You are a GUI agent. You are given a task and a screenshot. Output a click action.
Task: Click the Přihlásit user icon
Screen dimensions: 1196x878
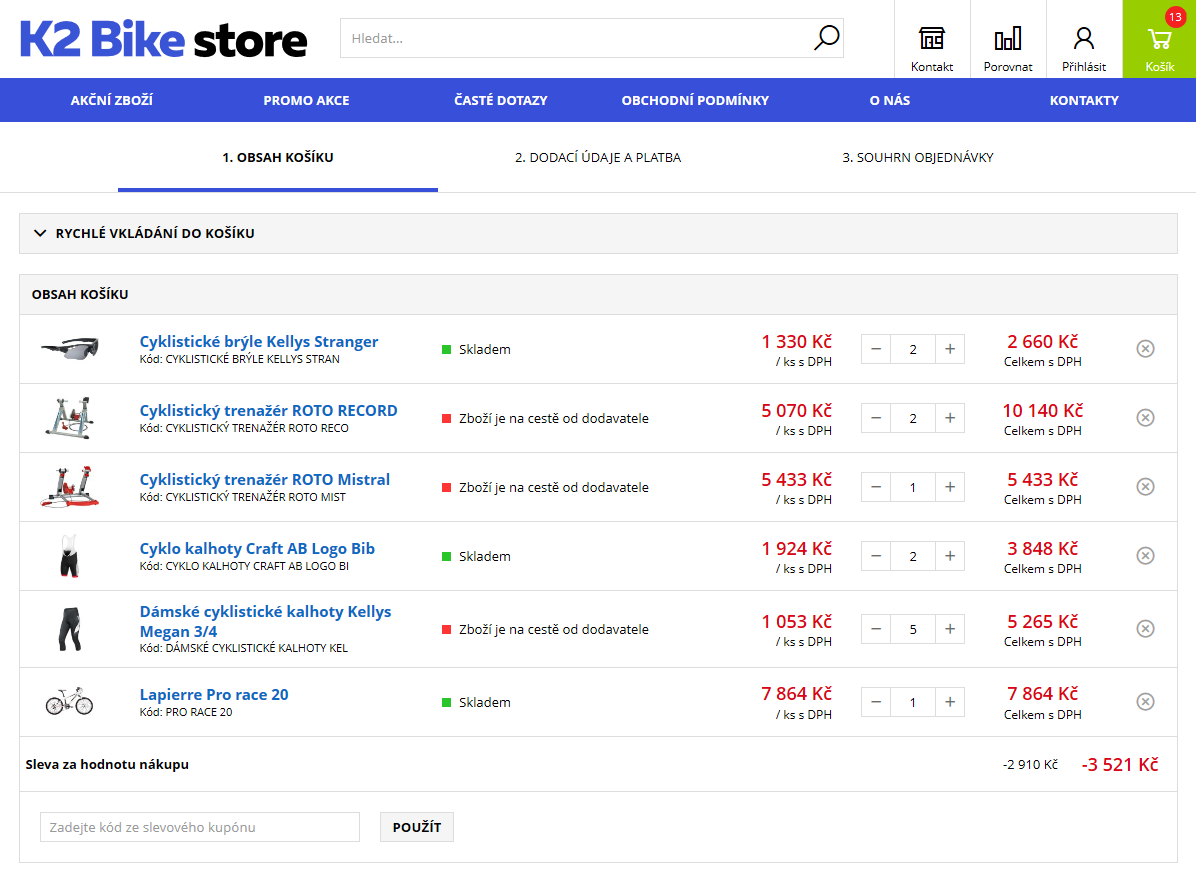click(x=1083, y=39)
